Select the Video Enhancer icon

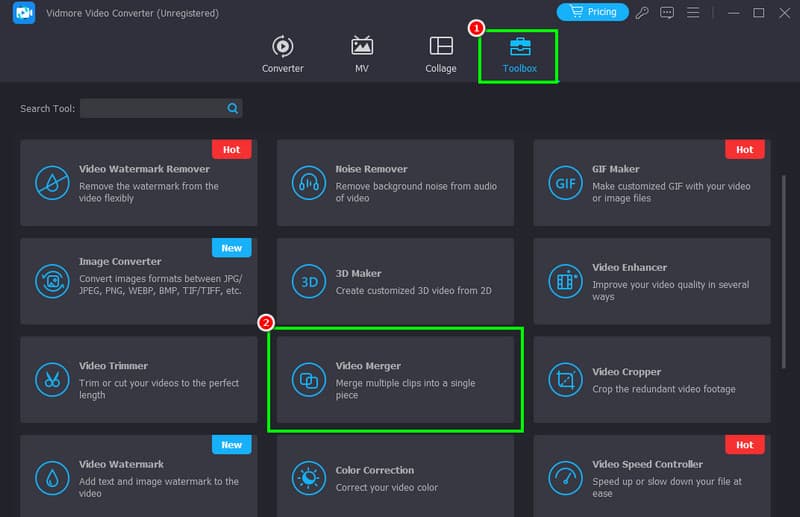tap(564, 281)
